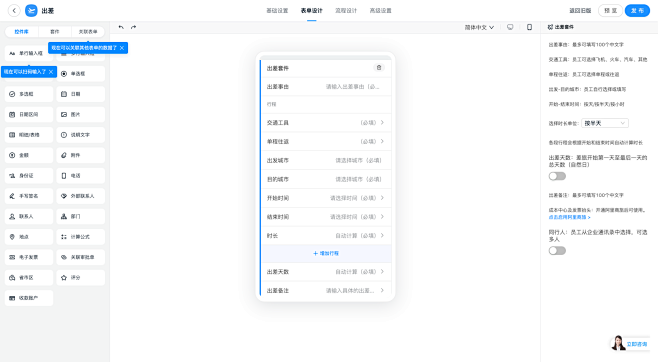658x362 pixels.
Task: Click the redo arrow
Action: coord(133,27)
